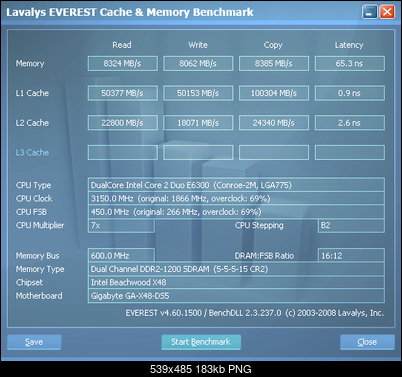
Task: Click the Memory row label
Action: pyautogui.click(x=30, y=64)
